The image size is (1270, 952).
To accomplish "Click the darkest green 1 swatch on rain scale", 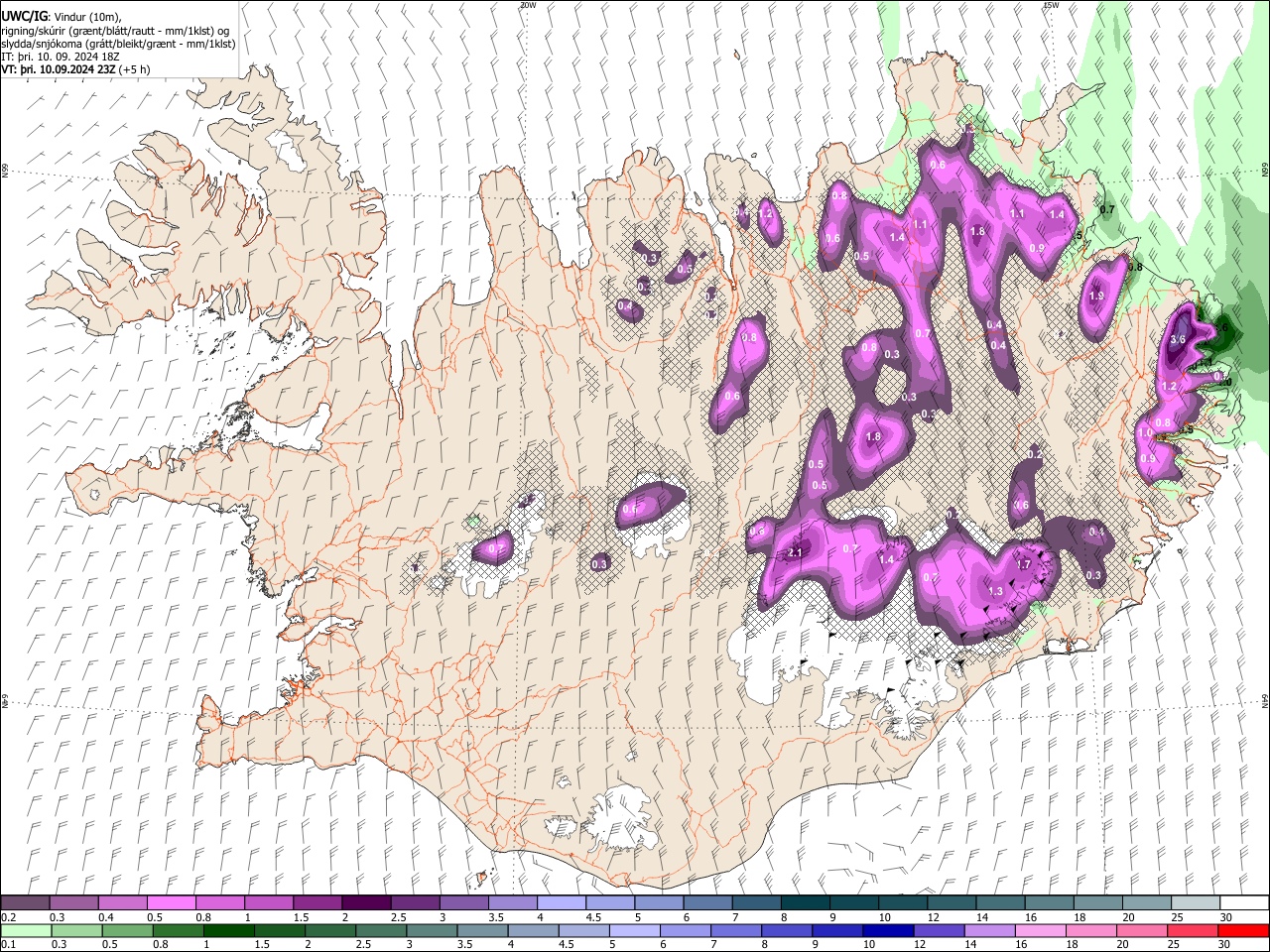I will pos(228,930).
